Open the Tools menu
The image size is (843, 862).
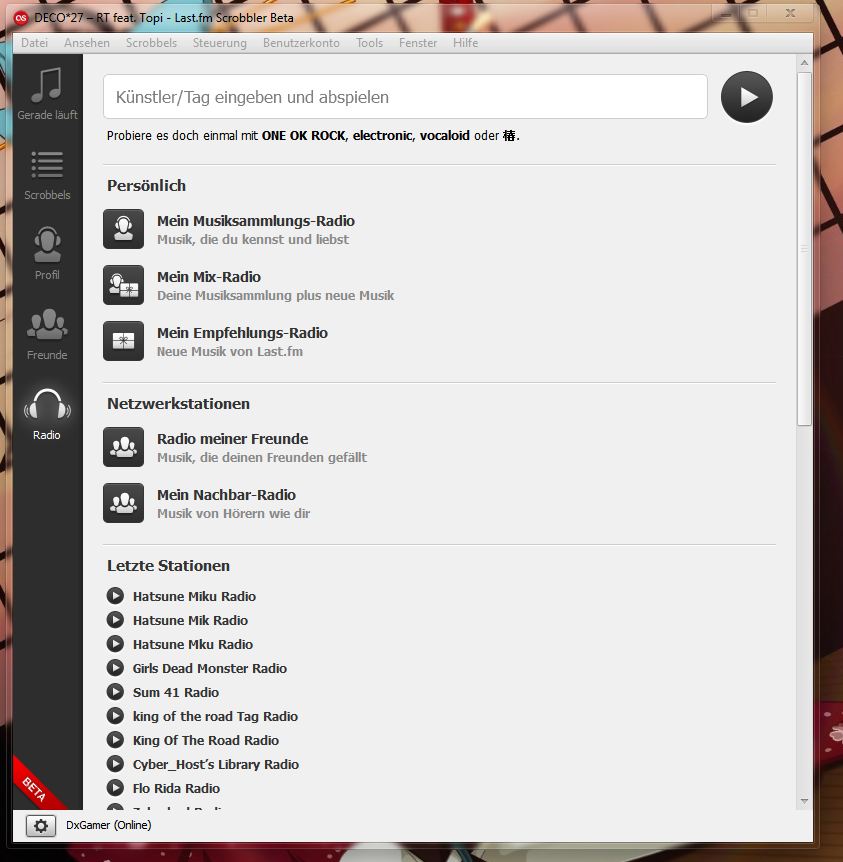tap(369, 43)
